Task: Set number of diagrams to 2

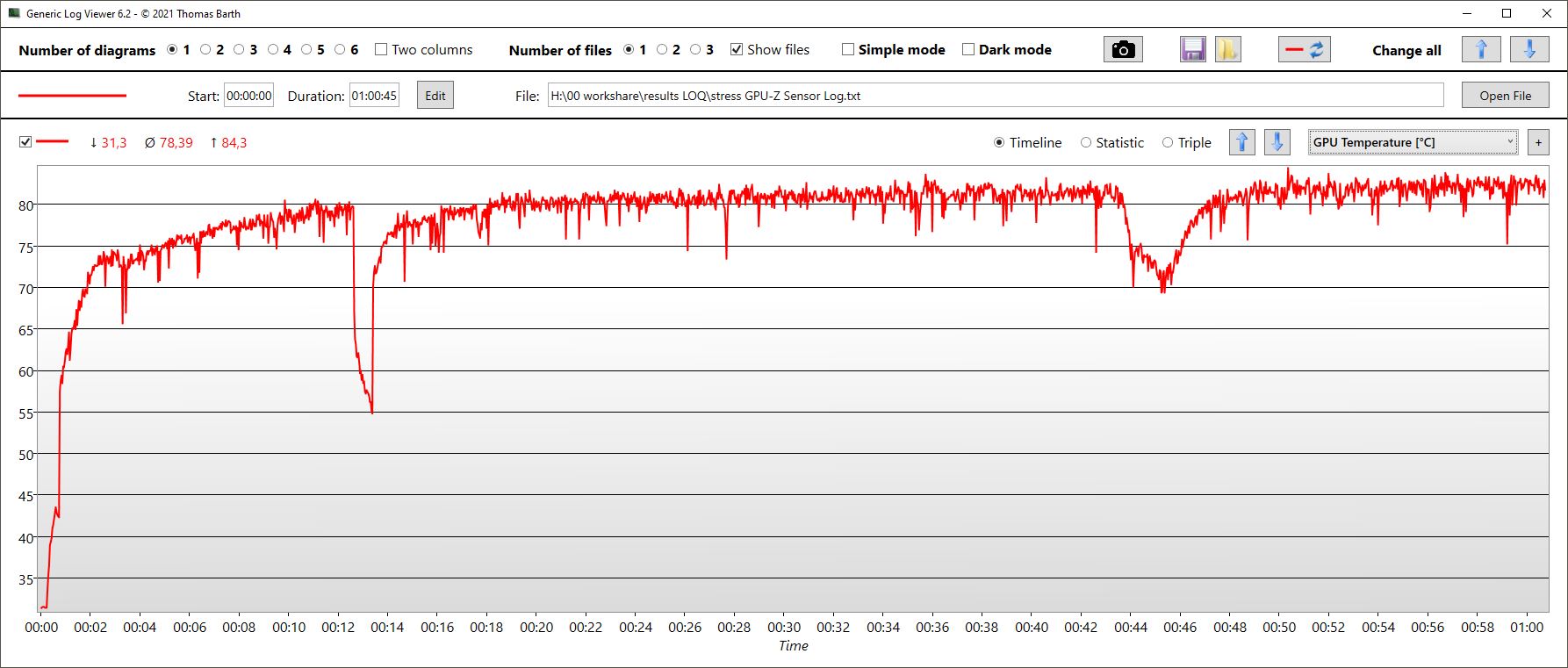Action: [x=205, y=50]
